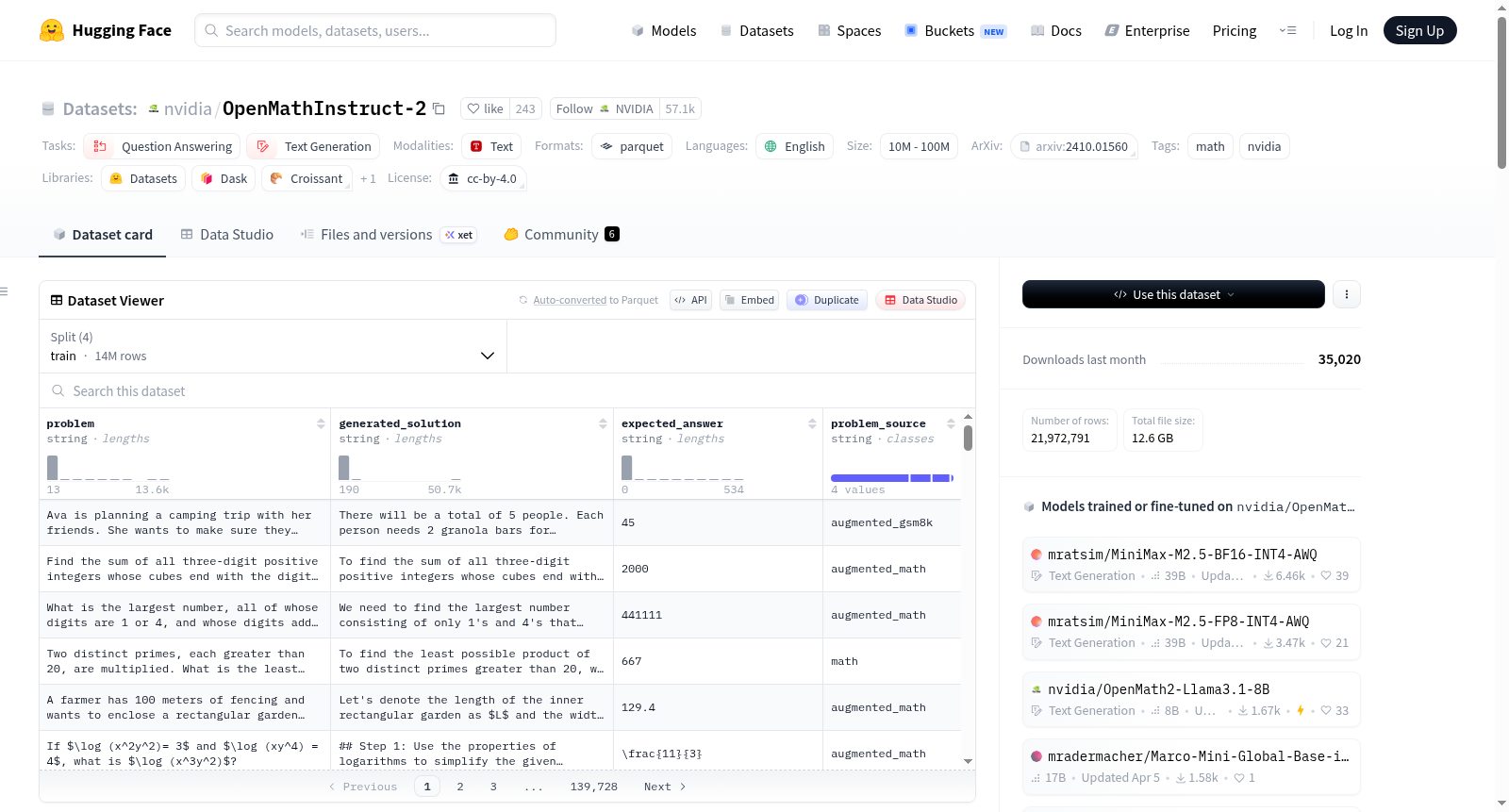
Task: Click the Croissant library icon
Action: (276, 178)
